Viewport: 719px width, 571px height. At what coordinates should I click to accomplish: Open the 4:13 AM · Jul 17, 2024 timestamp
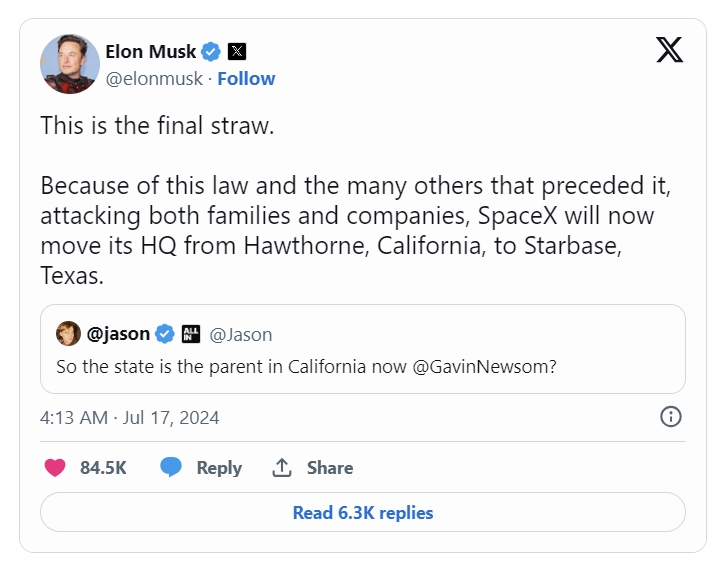click(129, 417)
